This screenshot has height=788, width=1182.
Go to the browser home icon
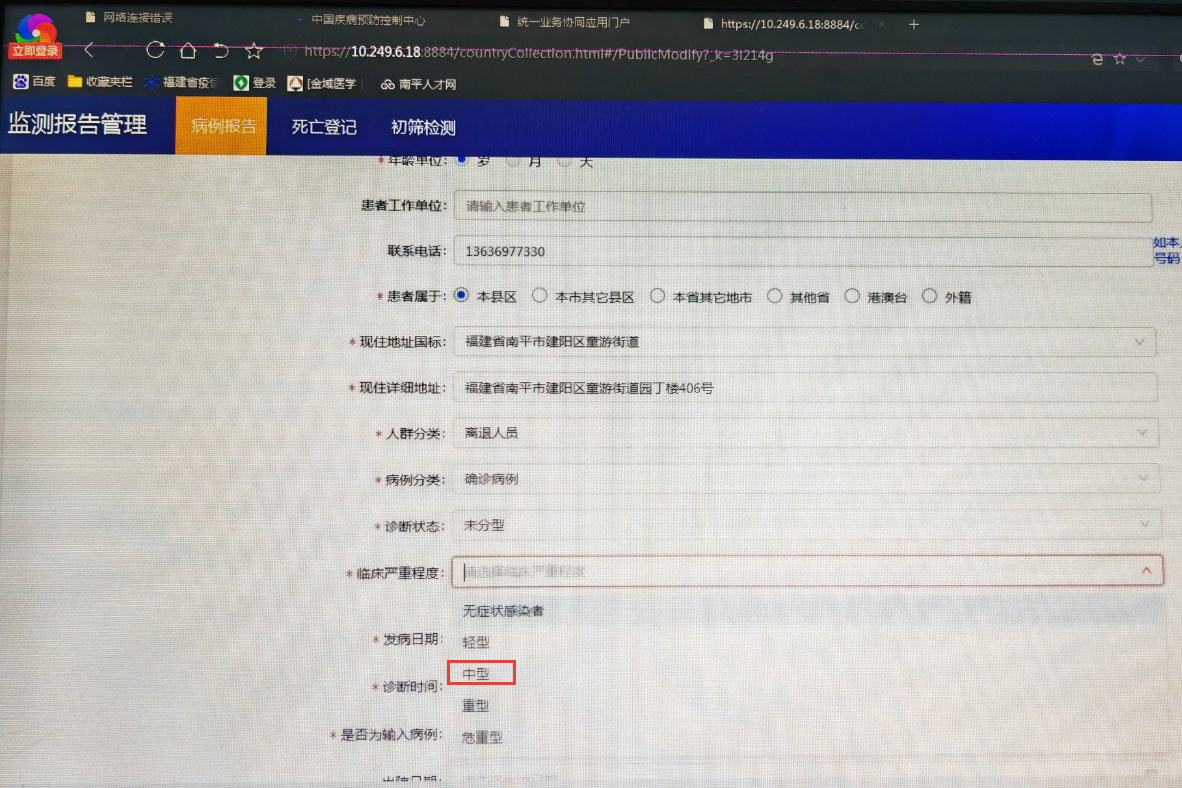click(188, 51)
